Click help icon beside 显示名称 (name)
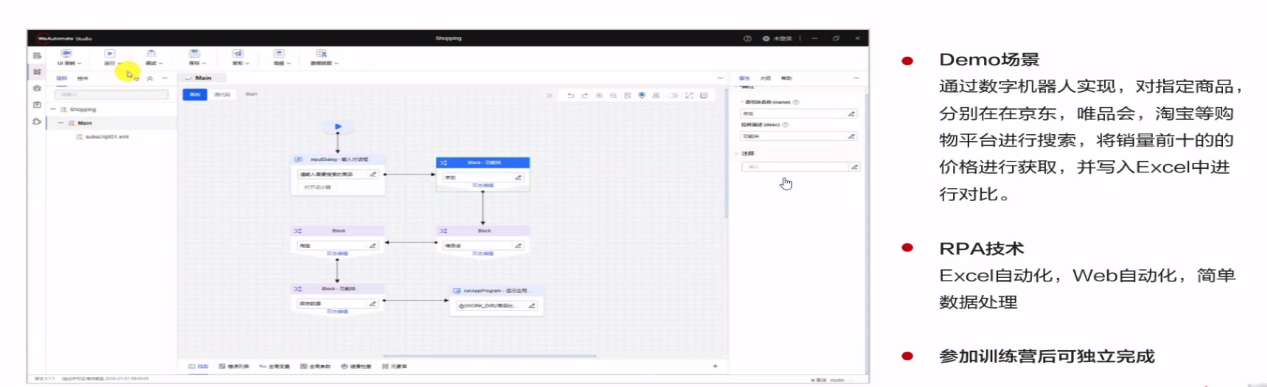Screen dimensions: 1267x387 pos(795,102)
